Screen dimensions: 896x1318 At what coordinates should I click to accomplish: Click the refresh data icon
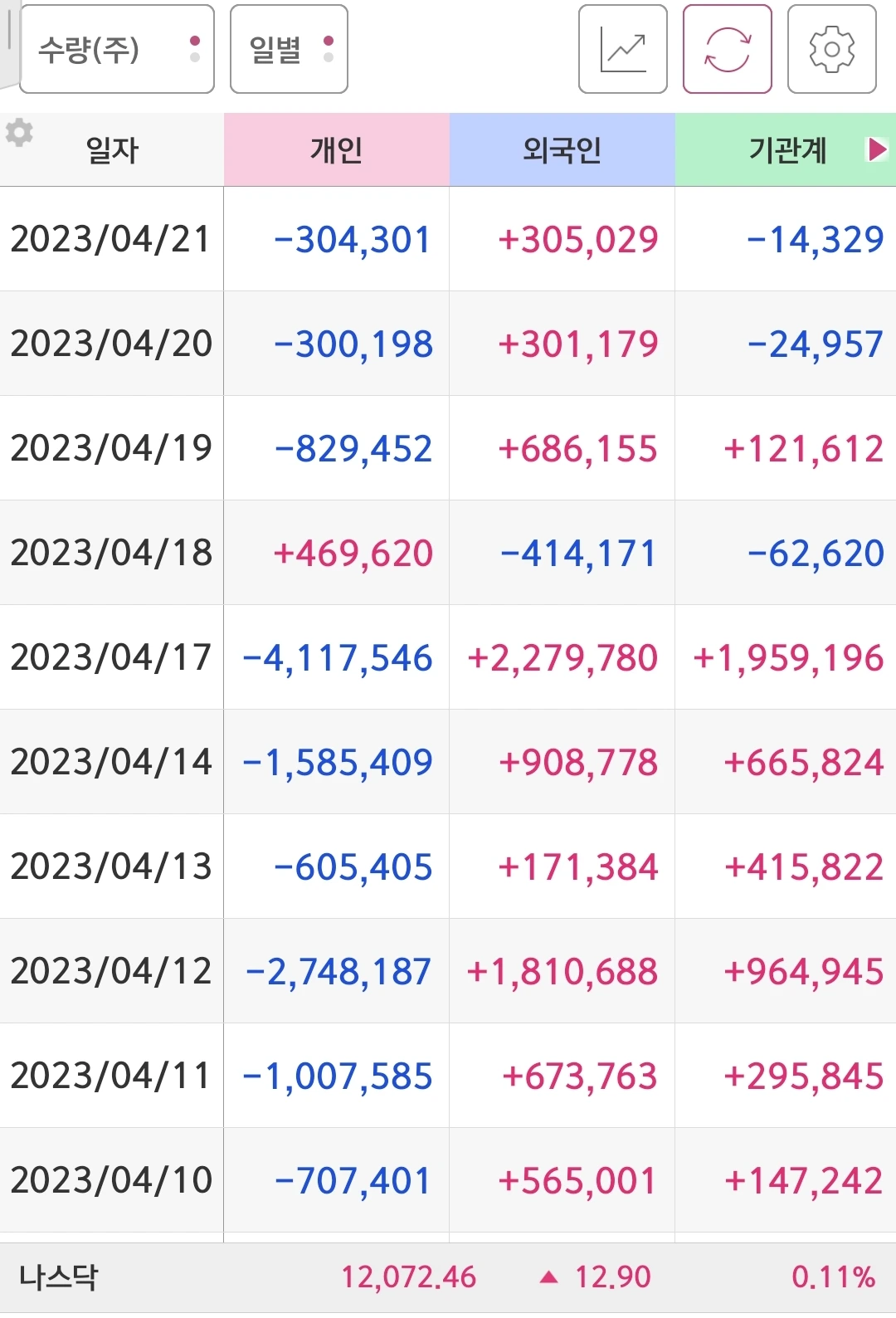727,49
